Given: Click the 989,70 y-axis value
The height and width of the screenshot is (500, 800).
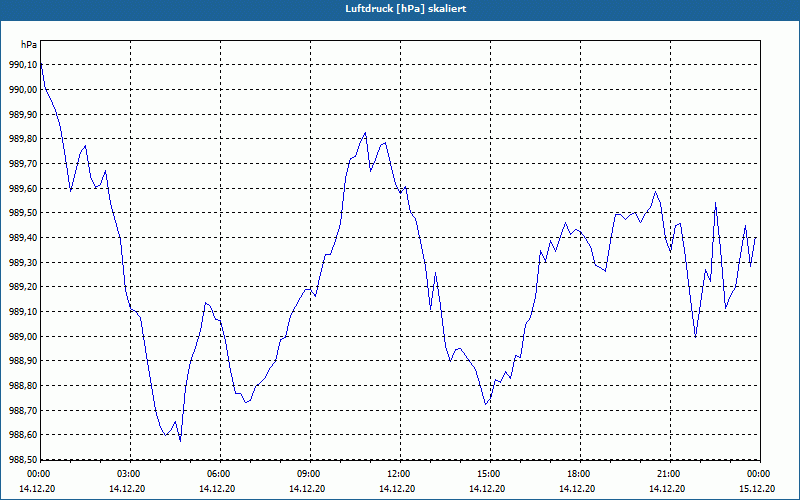Looking at the screenshot, I should point(23,164).
